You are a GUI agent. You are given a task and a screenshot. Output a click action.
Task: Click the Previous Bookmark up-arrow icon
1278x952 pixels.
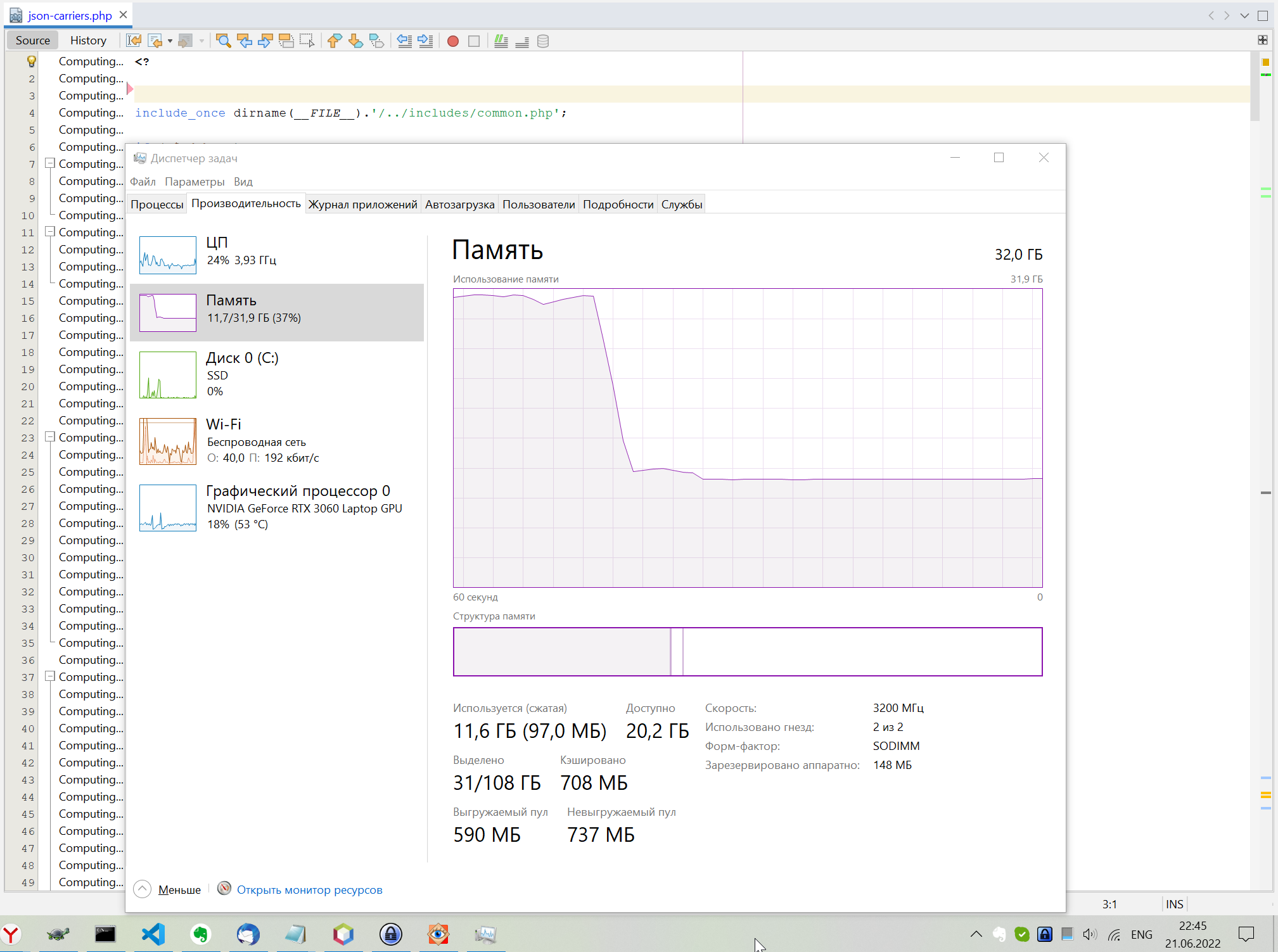point(335,41)
